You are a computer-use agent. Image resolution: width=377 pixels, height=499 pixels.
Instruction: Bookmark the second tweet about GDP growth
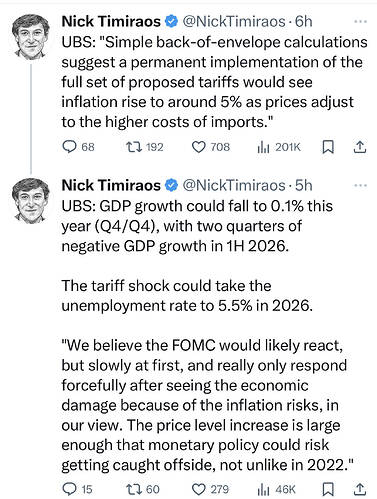(x=328, y=489)
